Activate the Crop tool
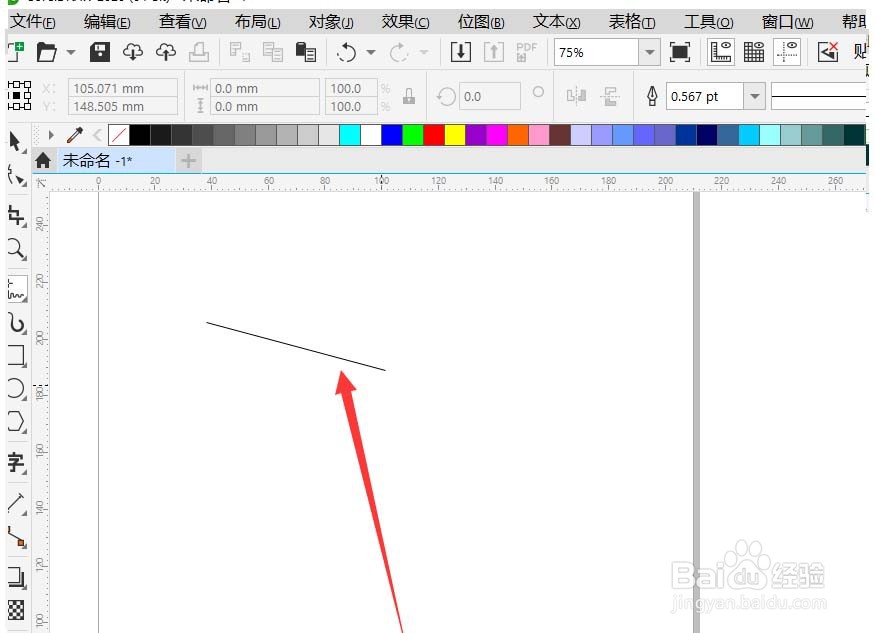Viewport: 875px width, 633px height. tap(15, 214)
